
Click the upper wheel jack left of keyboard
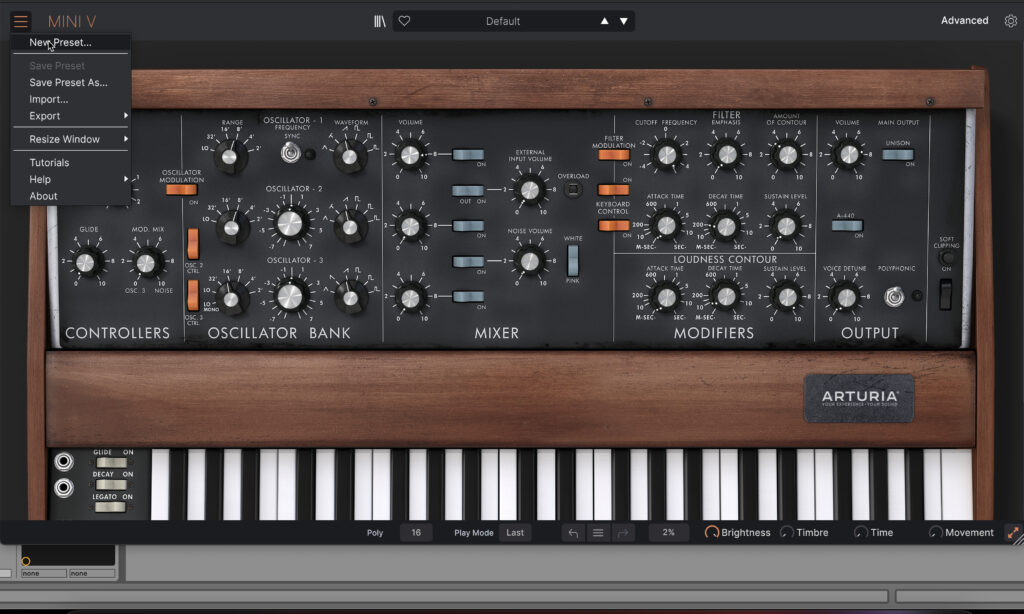click(63, 462)
